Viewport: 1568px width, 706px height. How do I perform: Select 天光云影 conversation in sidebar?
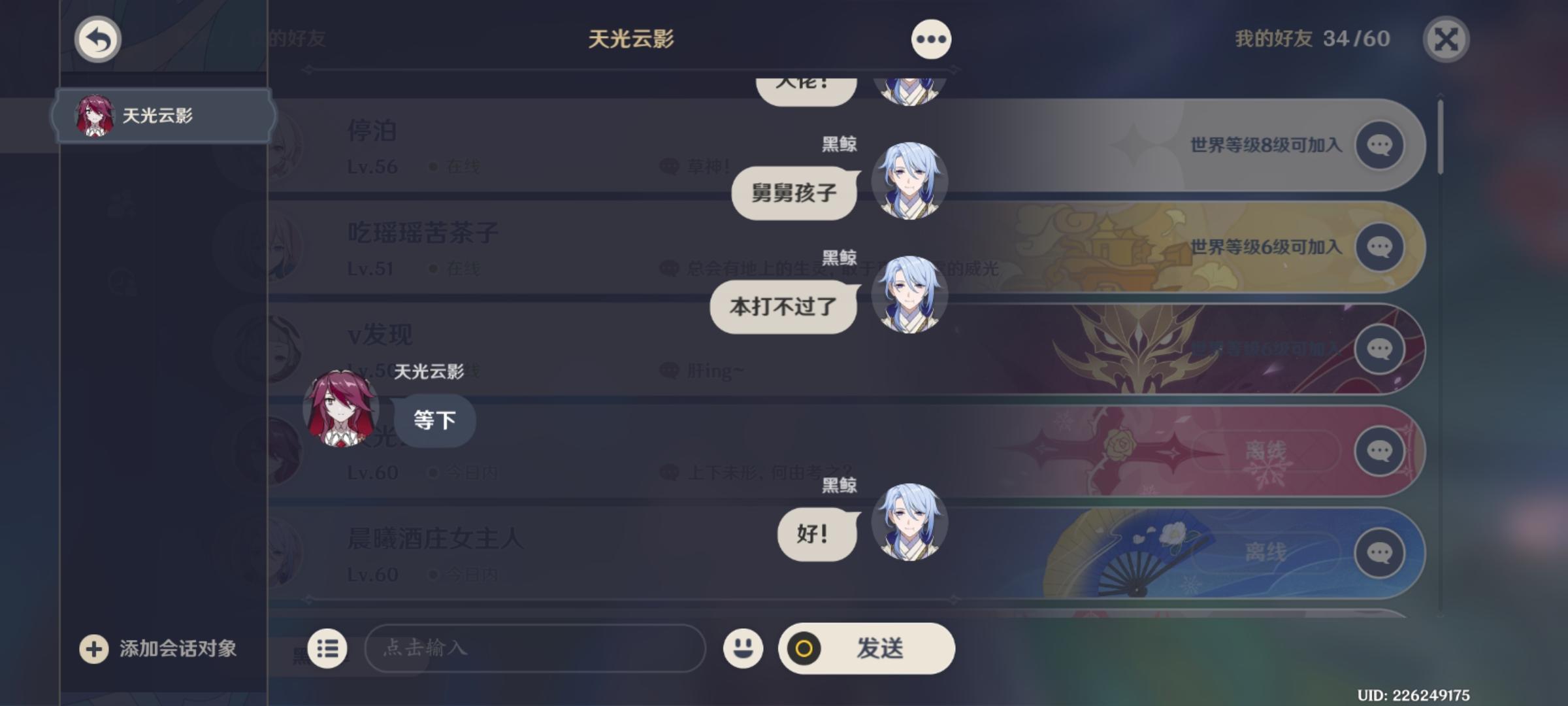pos(163,116)
